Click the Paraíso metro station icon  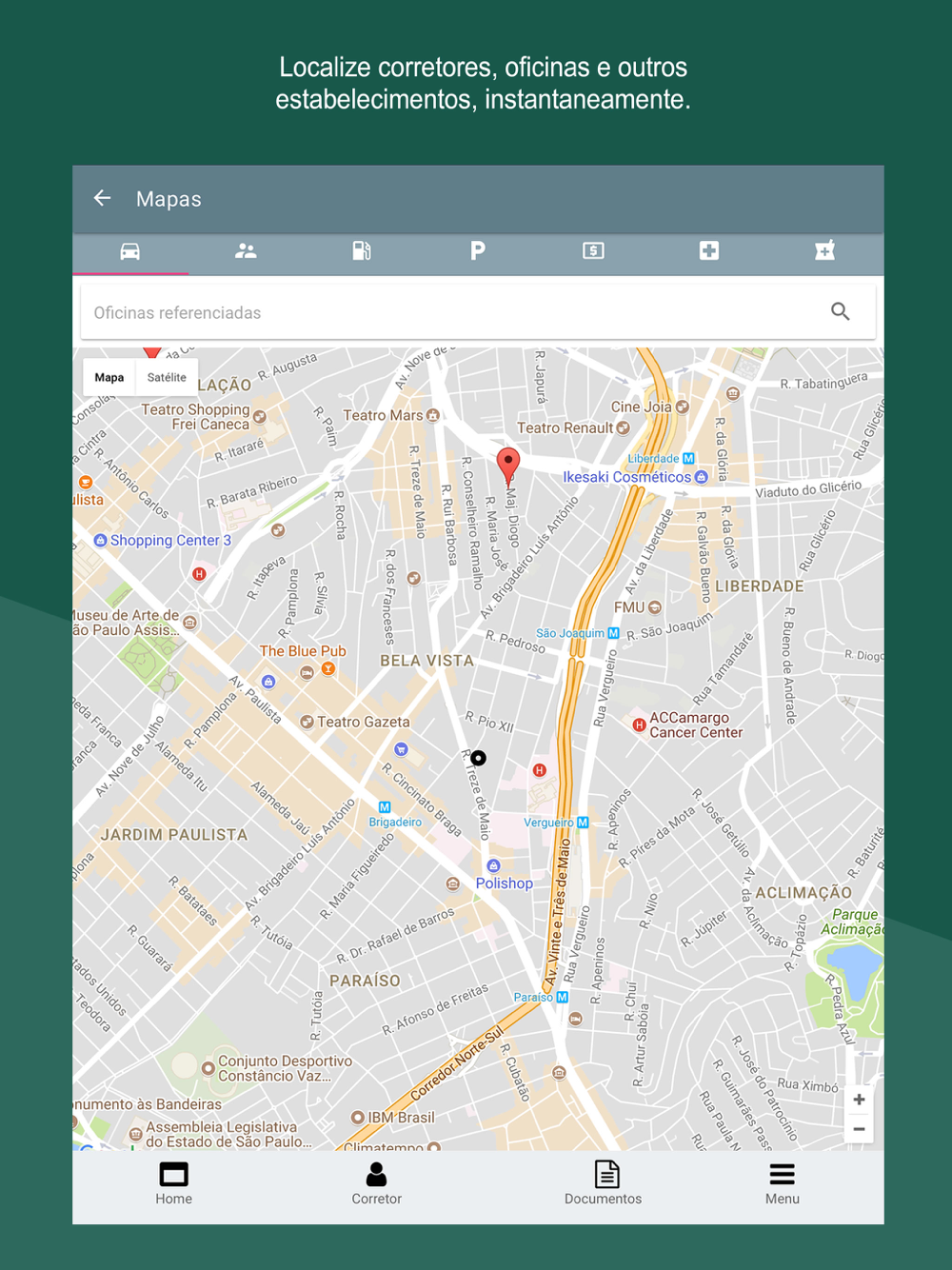tap(563, 998)
